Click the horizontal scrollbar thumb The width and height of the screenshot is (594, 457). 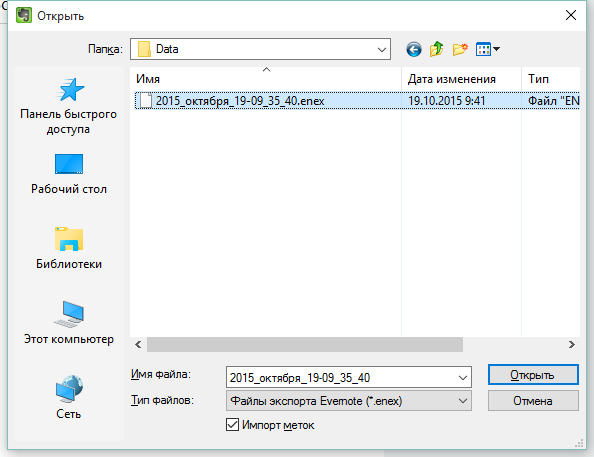click(305, 344)
